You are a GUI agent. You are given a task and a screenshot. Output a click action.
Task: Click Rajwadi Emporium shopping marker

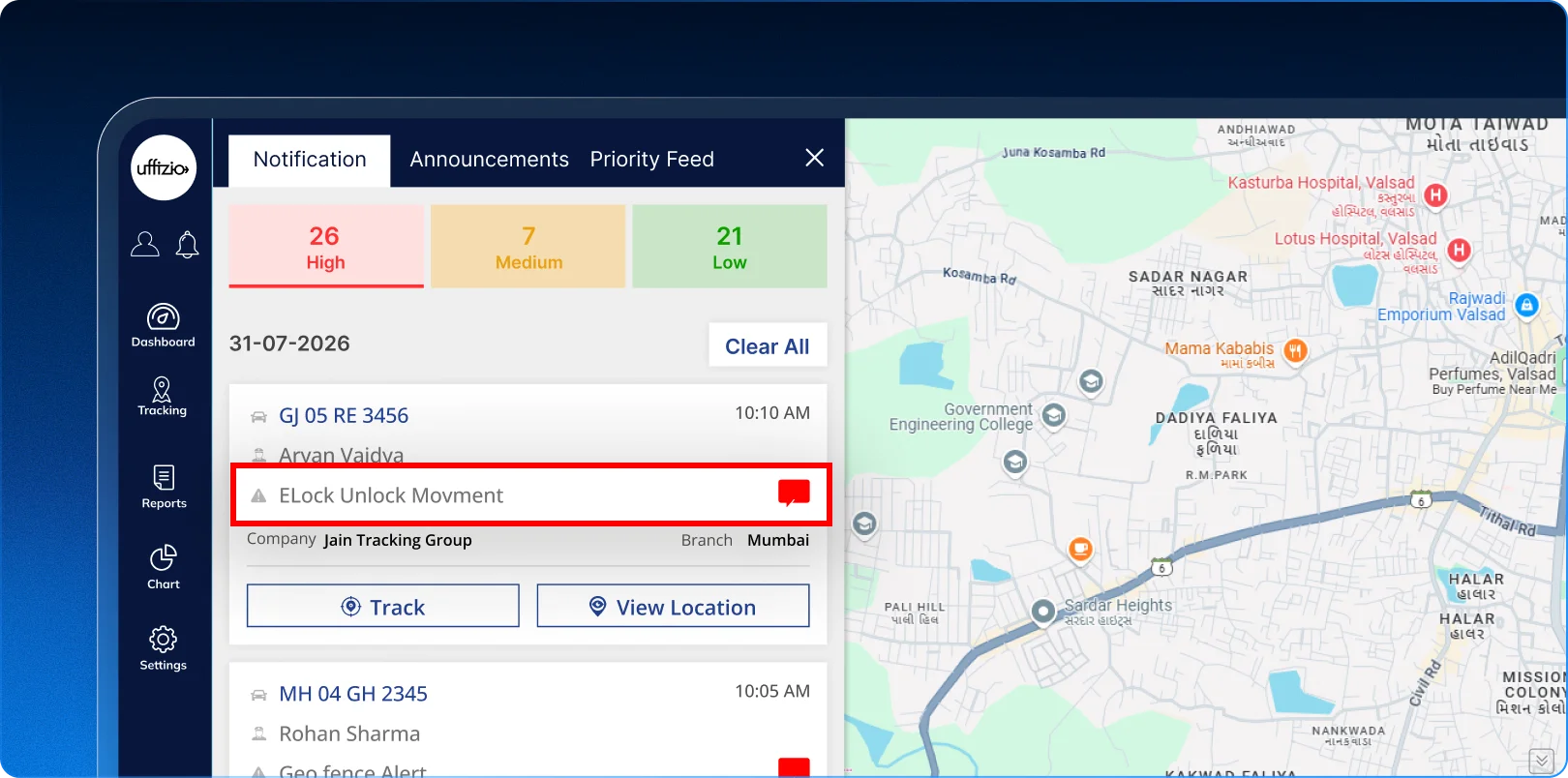[1526, 306]
